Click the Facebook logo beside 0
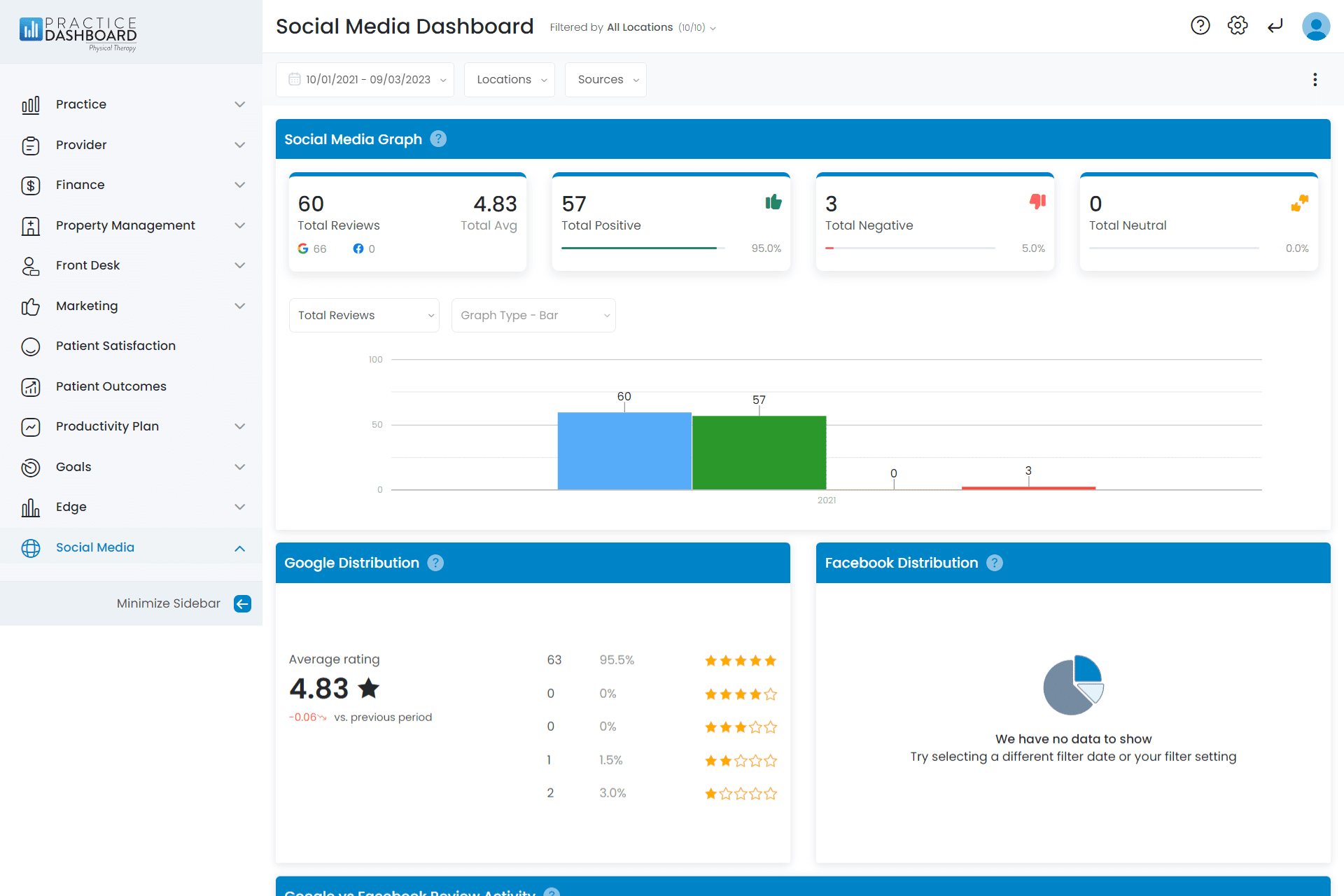Viewport: 1344px width, 896px height. tap(358, 248)
